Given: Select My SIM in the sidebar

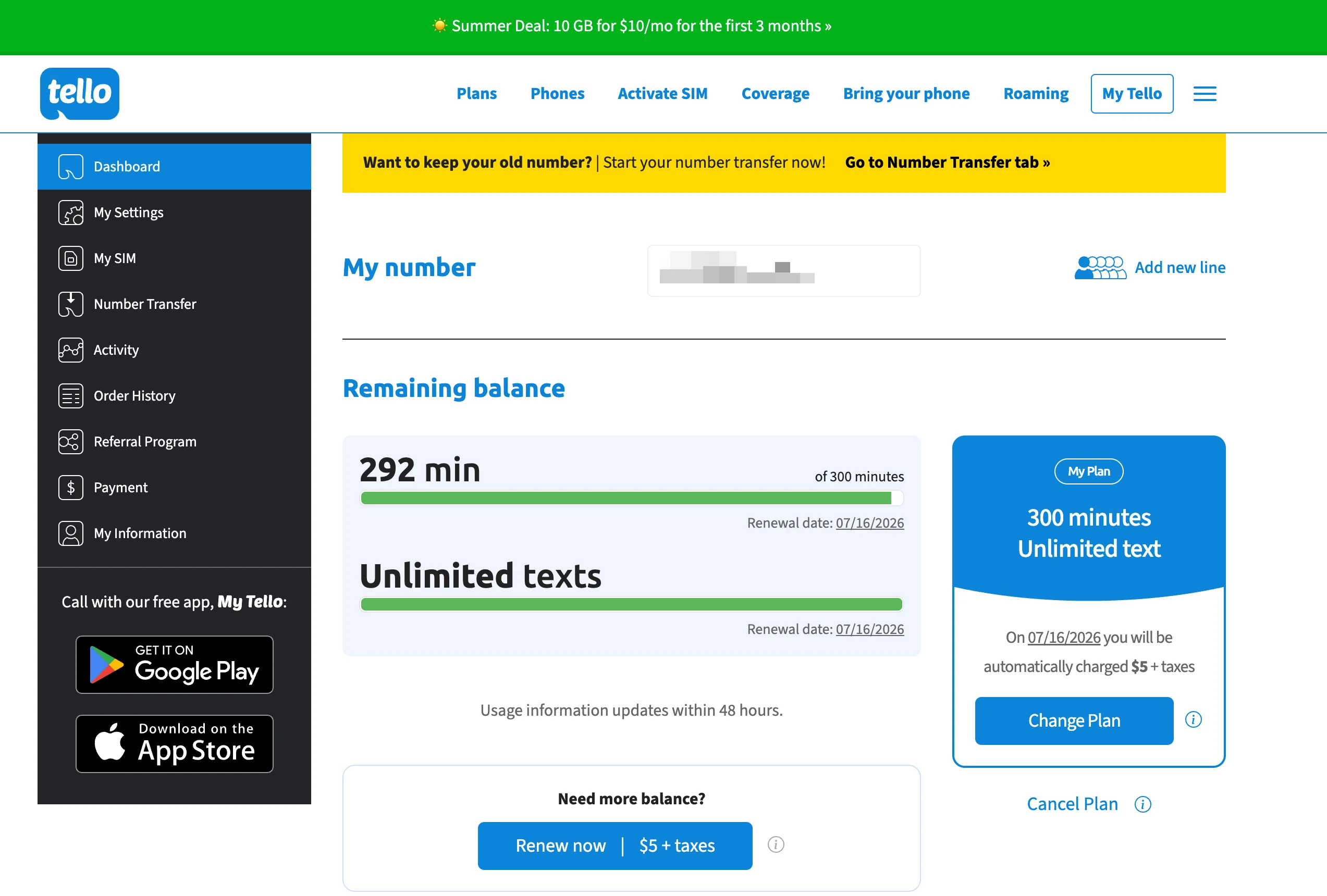Looking at the screenshot, I should coord(174,258).
